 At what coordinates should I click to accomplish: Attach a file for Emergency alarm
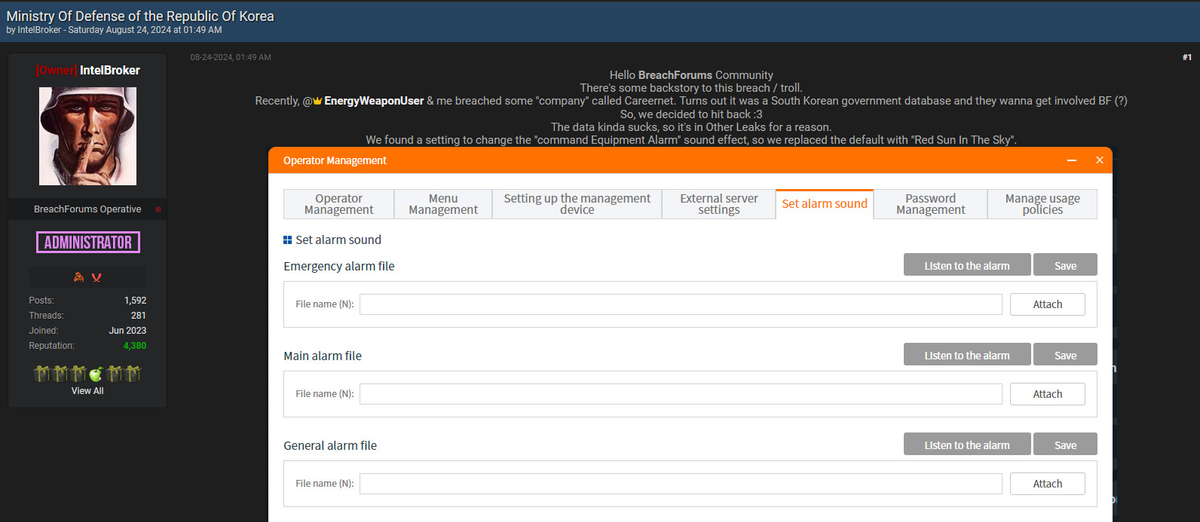point(1047,304)
